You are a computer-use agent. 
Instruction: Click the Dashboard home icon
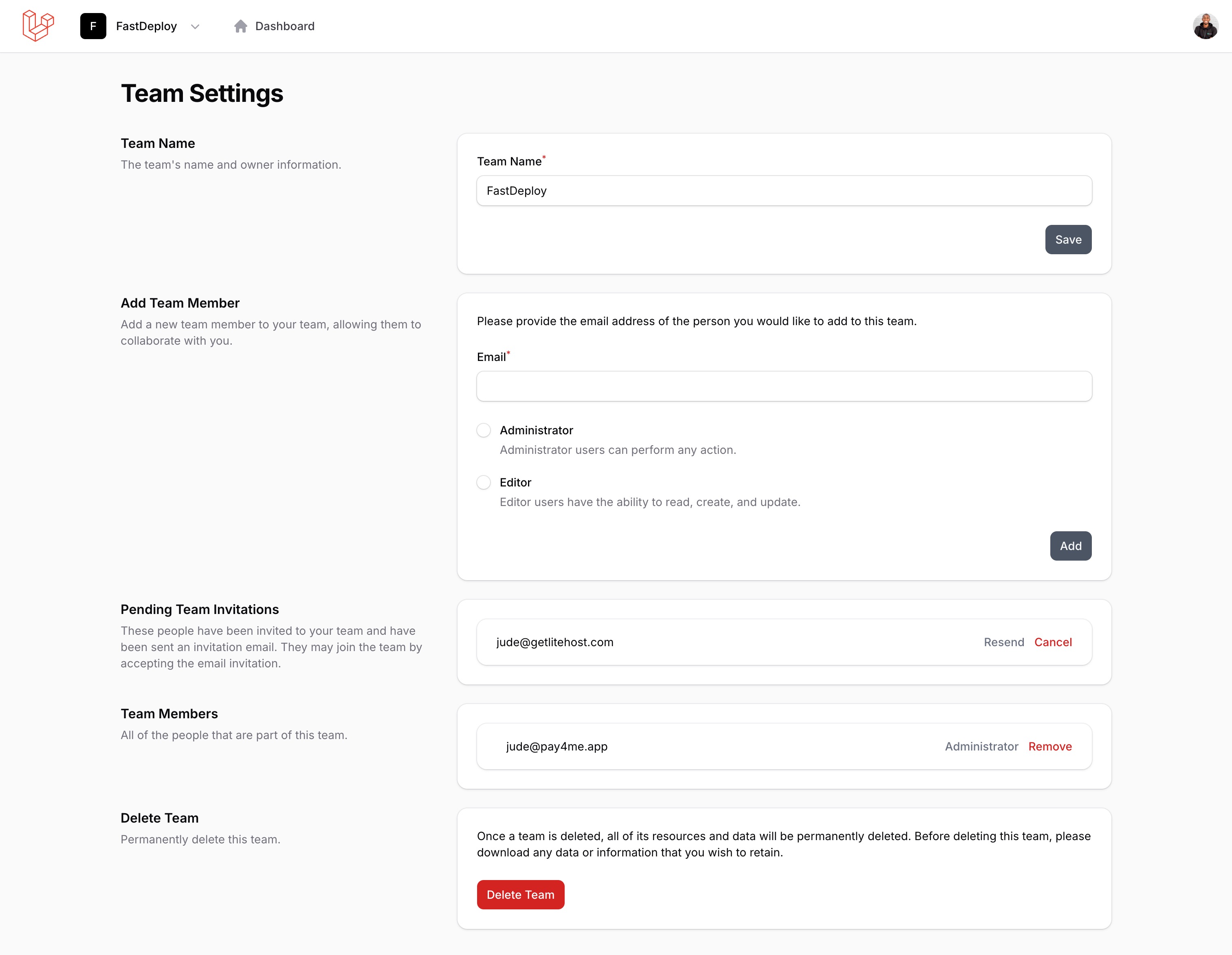pos(241,26)
